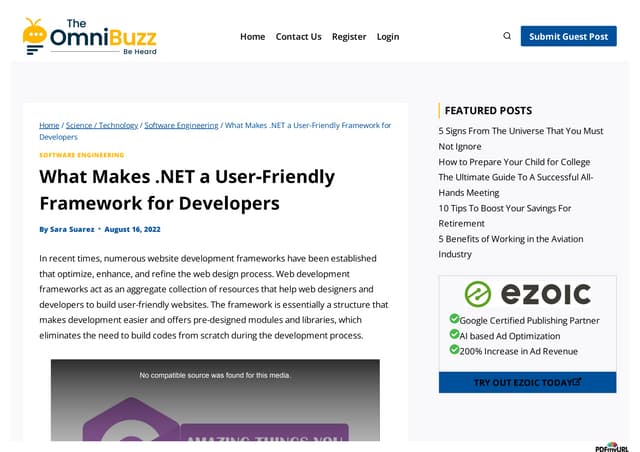Image resolution: width=640 pixels, height=452 pixels.
Task: Click the PDFmyURL badge icon
Action: click(611, 446)
